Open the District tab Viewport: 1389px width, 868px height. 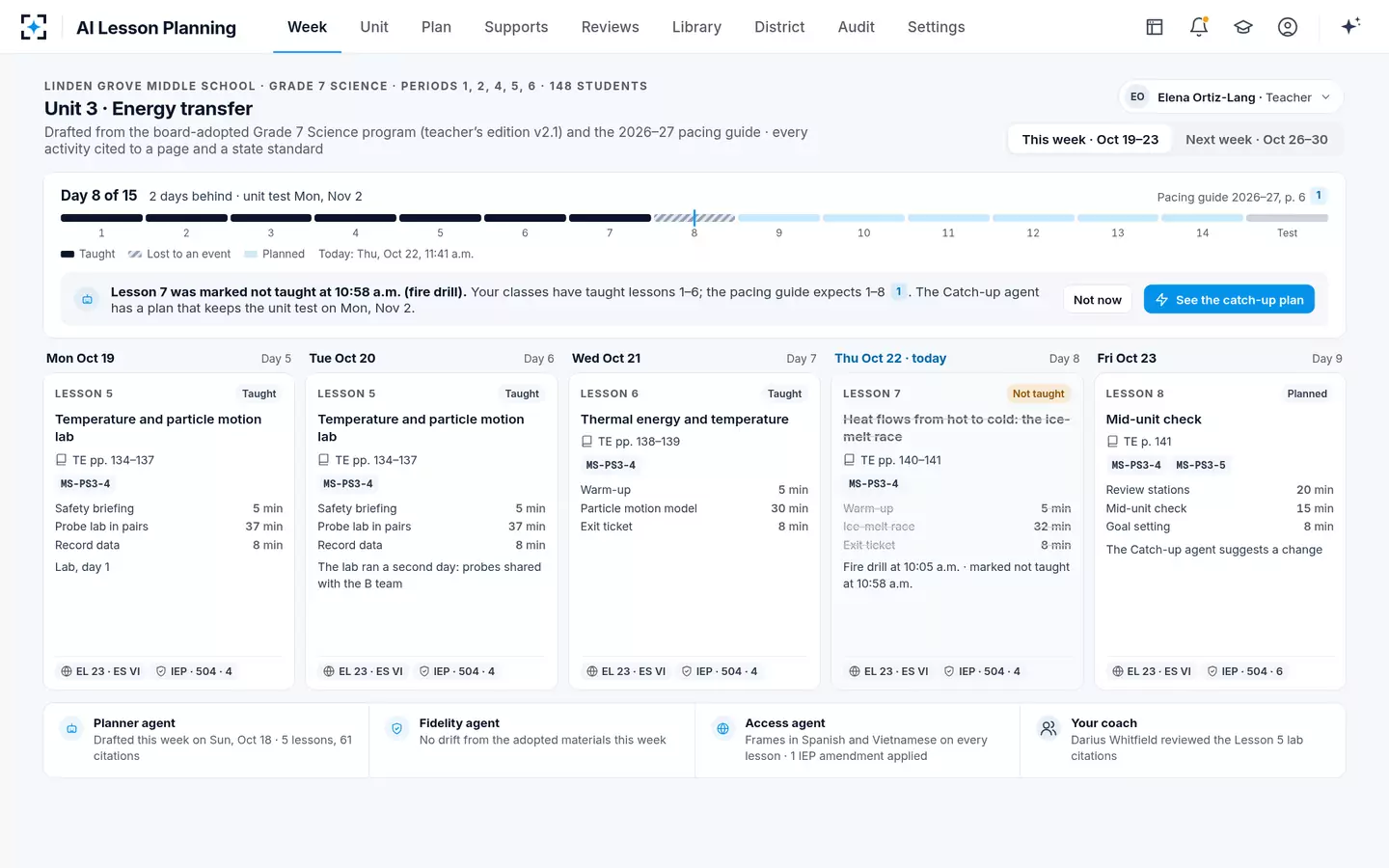[779, 27]
